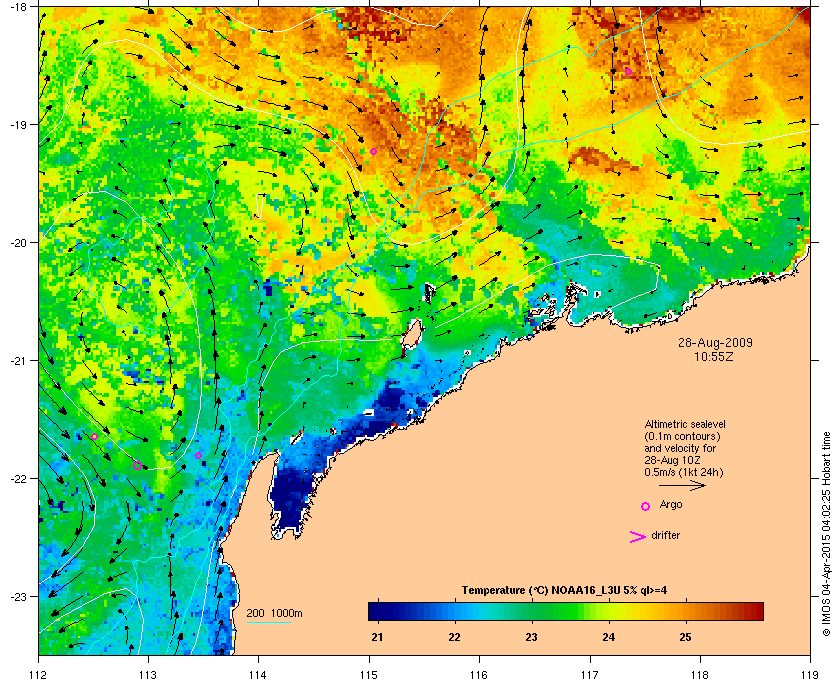Screen dimensions: 840x680
Task: Click the longitude axis label 112
Action: pyautogui.click(x=39, y=675)
